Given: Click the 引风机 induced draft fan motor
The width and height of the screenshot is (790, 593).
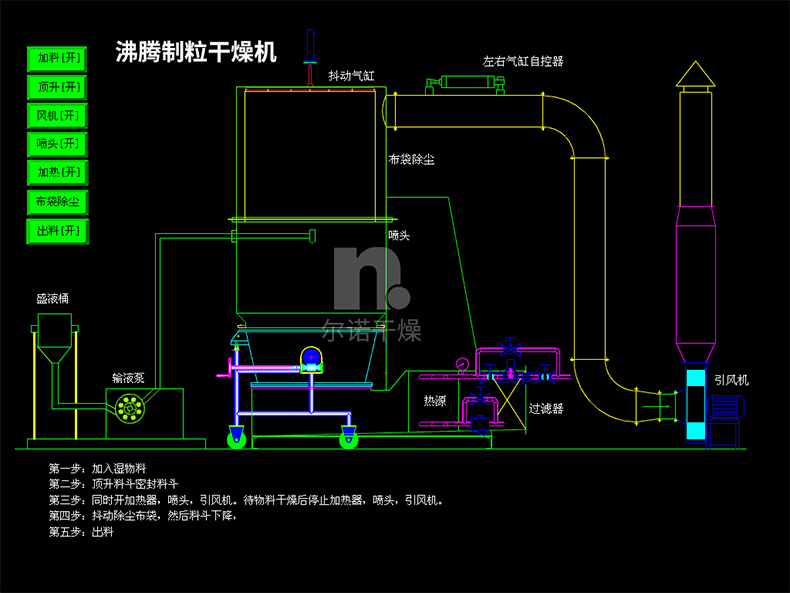Looking at the screenshot, I should pyautogui.click(x=723, y=407).
